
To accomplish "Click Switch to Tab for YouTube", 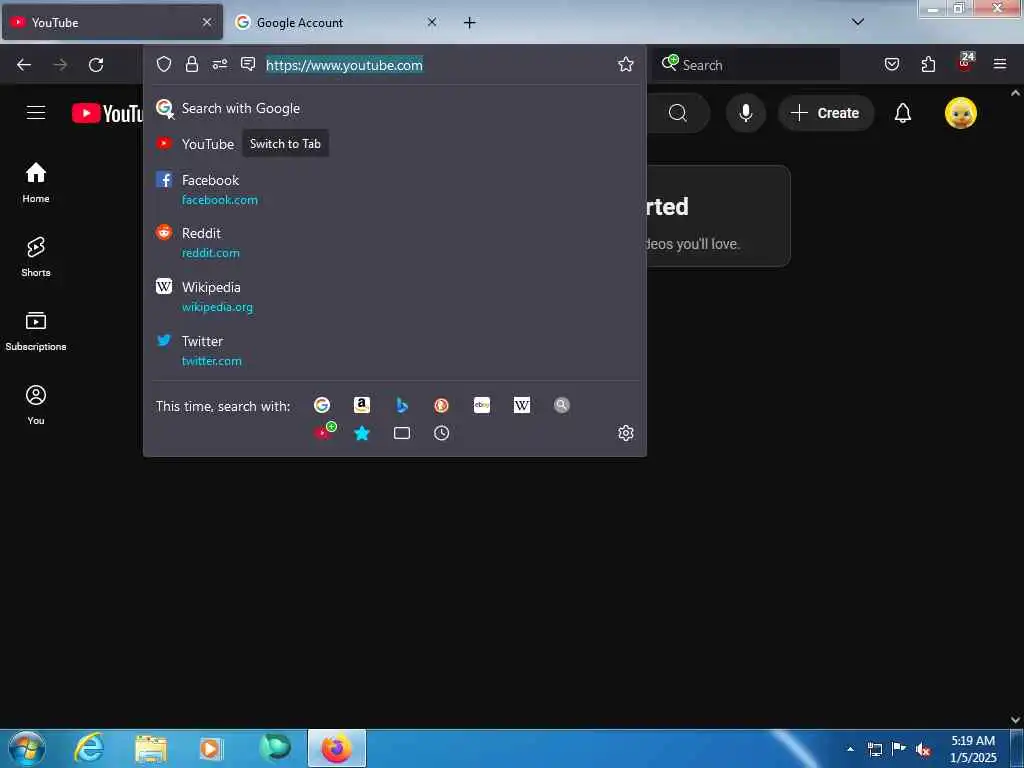I will (x=285, y=144).
